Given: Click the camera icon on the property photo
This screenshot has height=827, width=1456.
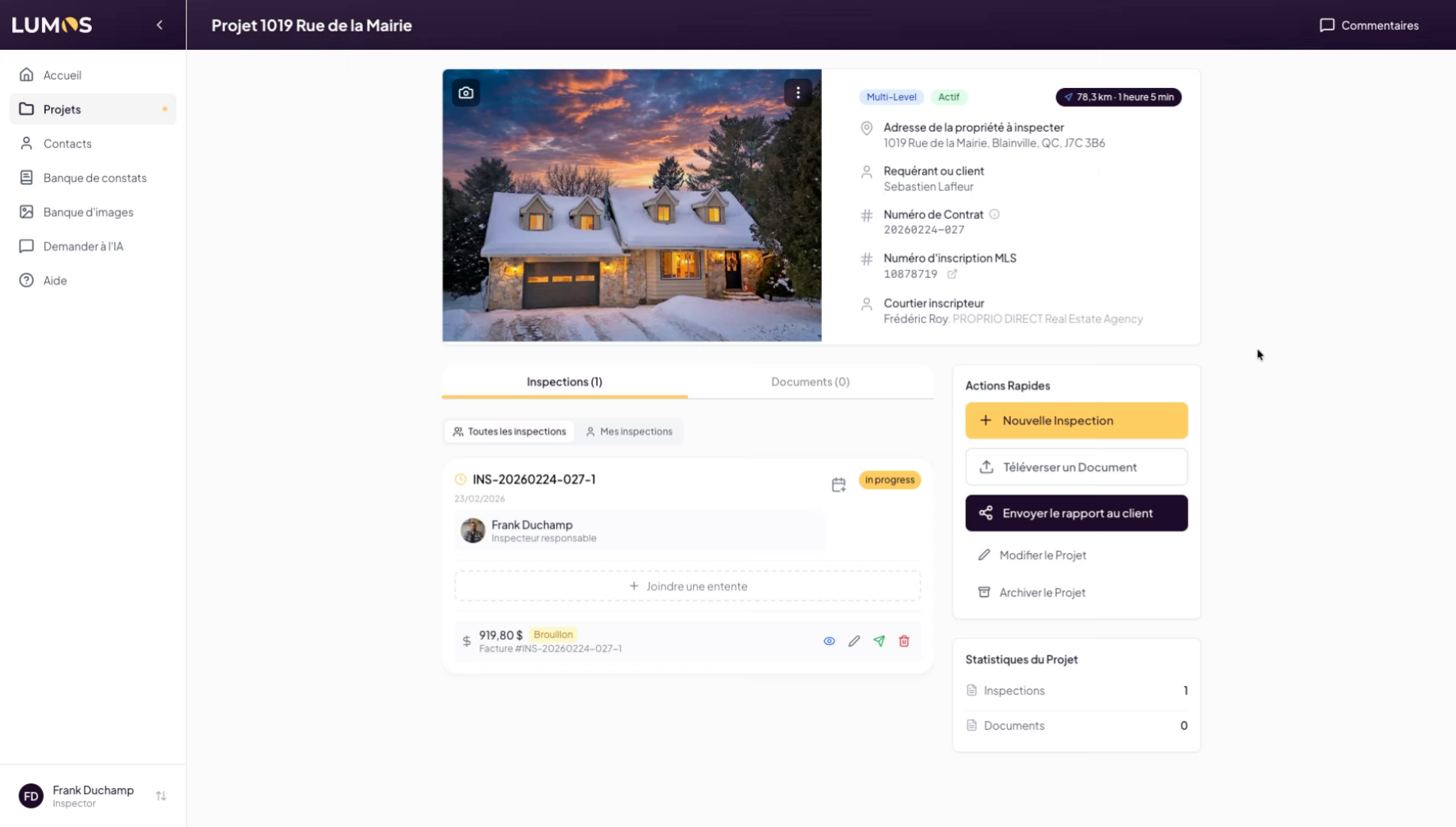Looking at the screenshot, I should [466, 93].
